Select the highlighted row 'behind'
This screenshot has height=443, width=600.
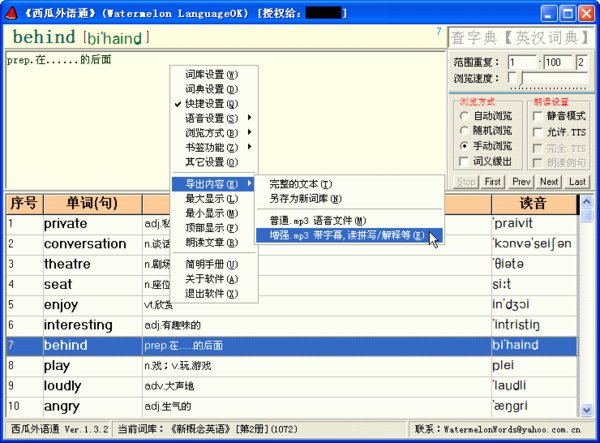(x=292, y=345)
